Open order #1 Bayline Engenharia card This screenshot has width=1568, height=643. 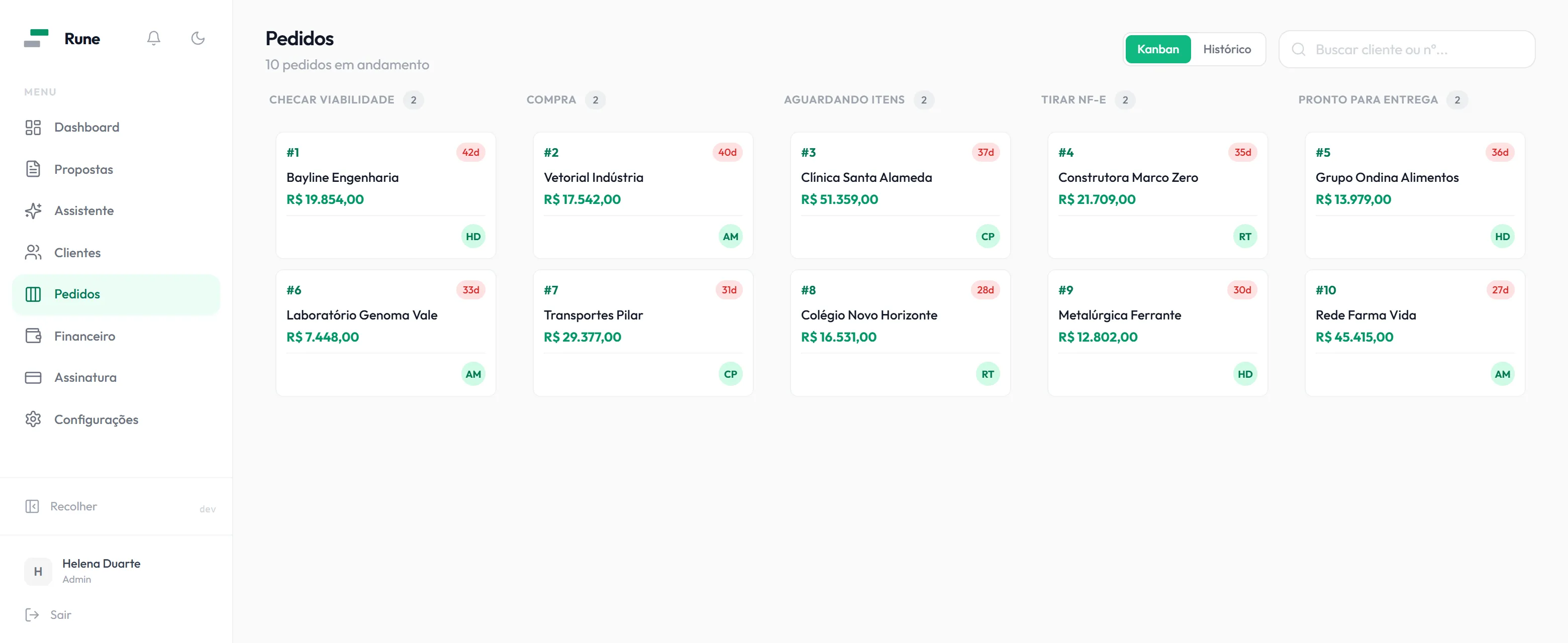[386, 195]
